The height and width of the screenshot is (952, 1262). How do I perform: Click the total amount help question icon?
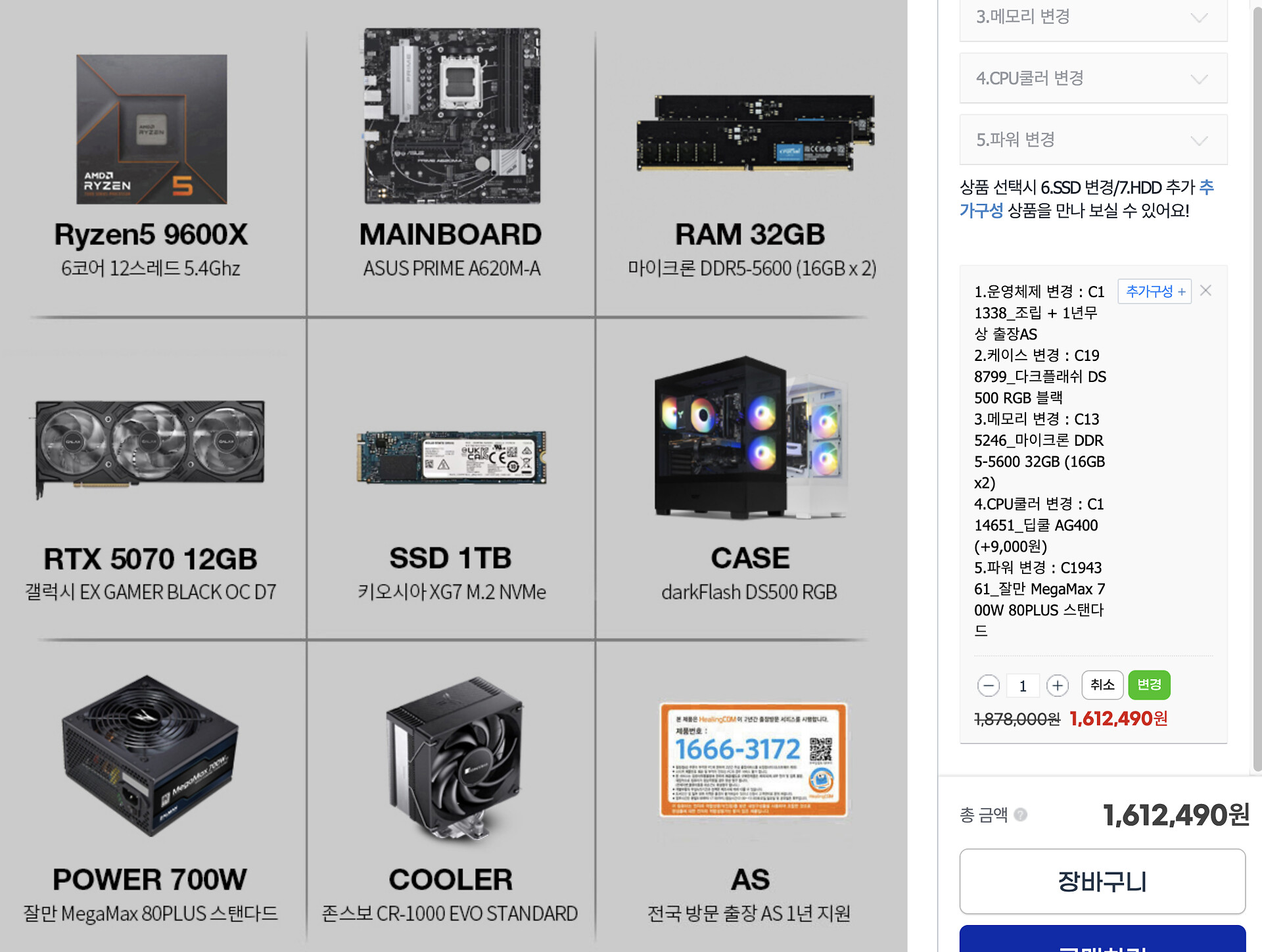(x=1021, y=815)
